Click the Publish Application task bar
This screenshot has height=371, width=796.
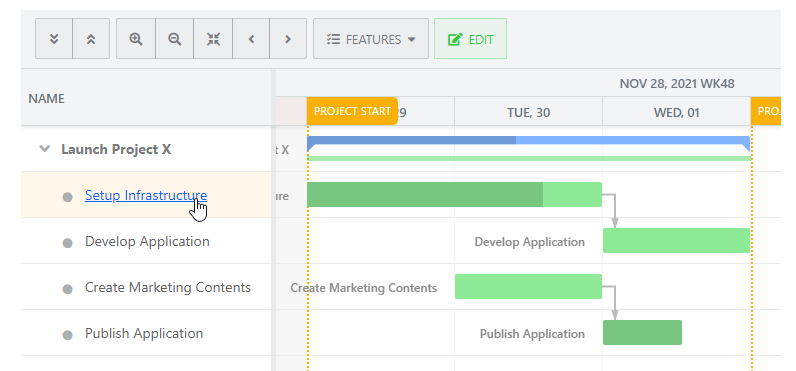pyautogui.click(x=642, y=332)
